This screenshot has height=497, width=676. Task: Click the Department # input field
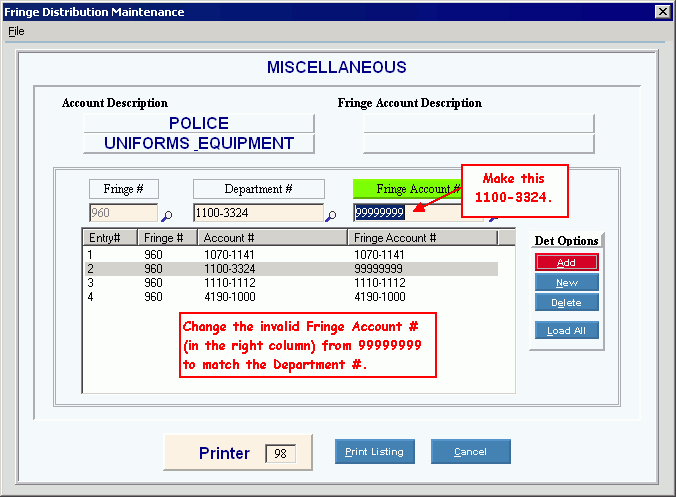coord(257,213)
